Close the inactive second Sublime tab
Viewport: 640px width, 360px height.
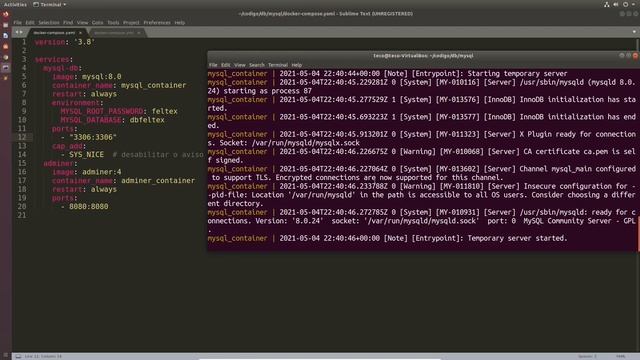(x=139, y=33)
